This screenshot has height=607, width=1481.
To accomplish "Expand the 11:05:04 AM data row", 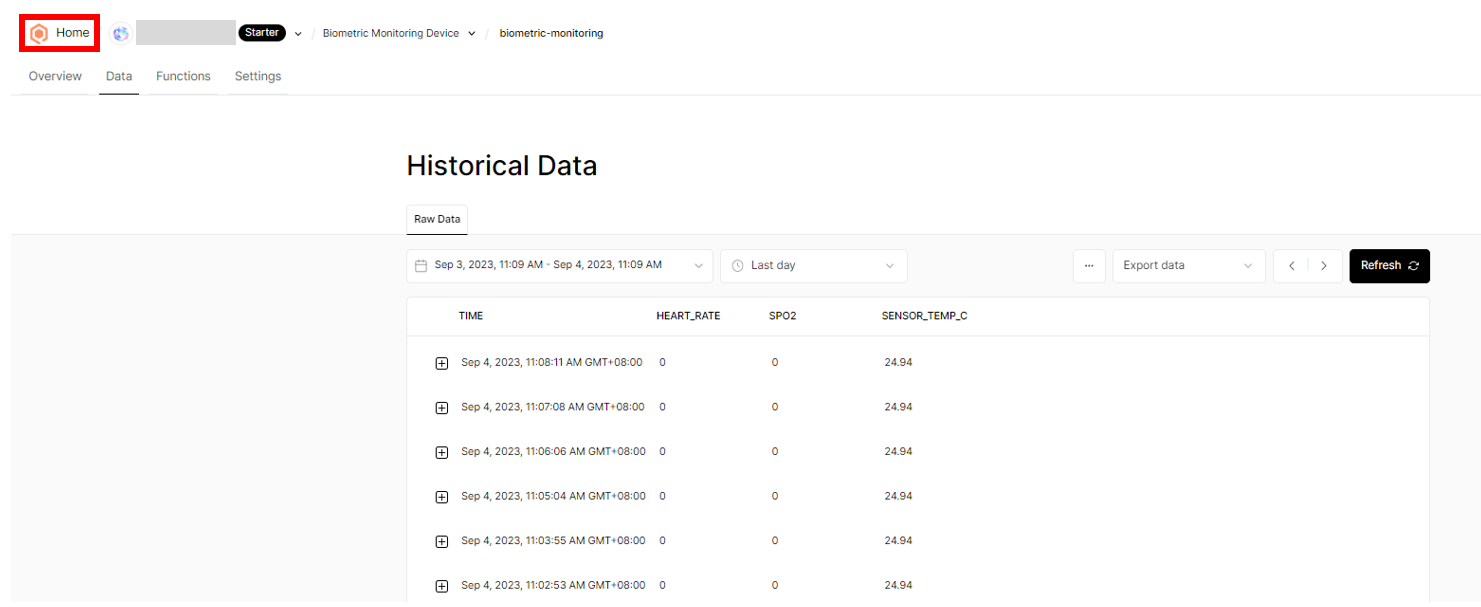I will pos(442,497).
